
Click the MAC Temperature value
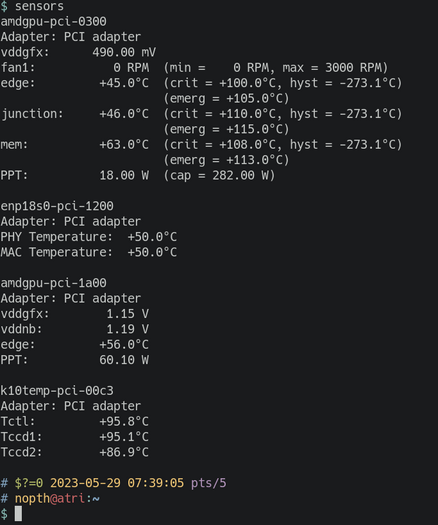[x=152, y=252]
